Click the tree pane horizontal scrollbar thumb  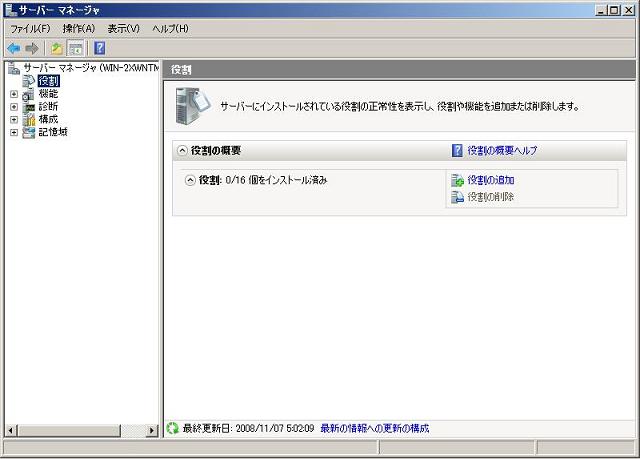pyautogui.click(x=69, y=430)
